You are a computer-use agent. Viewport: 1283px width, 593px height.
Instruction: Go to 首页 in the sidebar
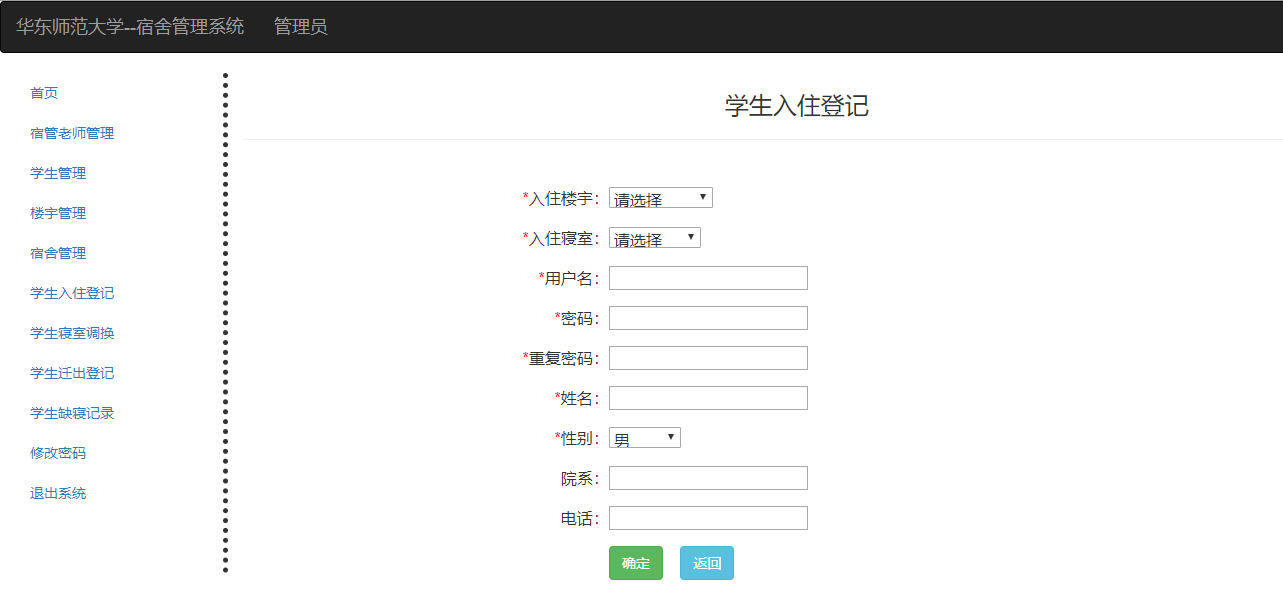pyautogui.click(x=44, y=93)
